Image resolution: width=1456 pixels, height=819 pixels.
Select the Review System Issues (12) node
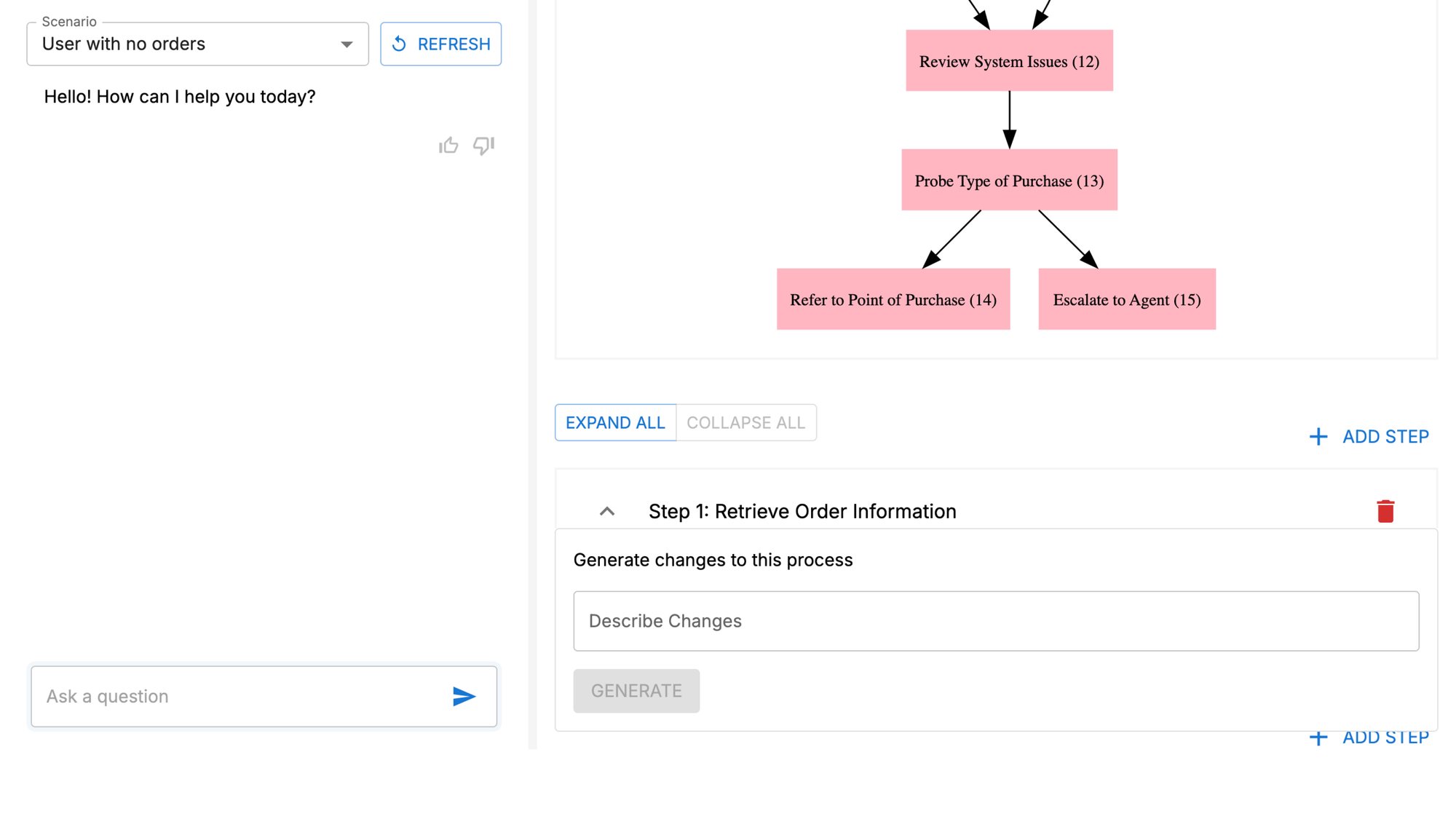(1009, 60)
